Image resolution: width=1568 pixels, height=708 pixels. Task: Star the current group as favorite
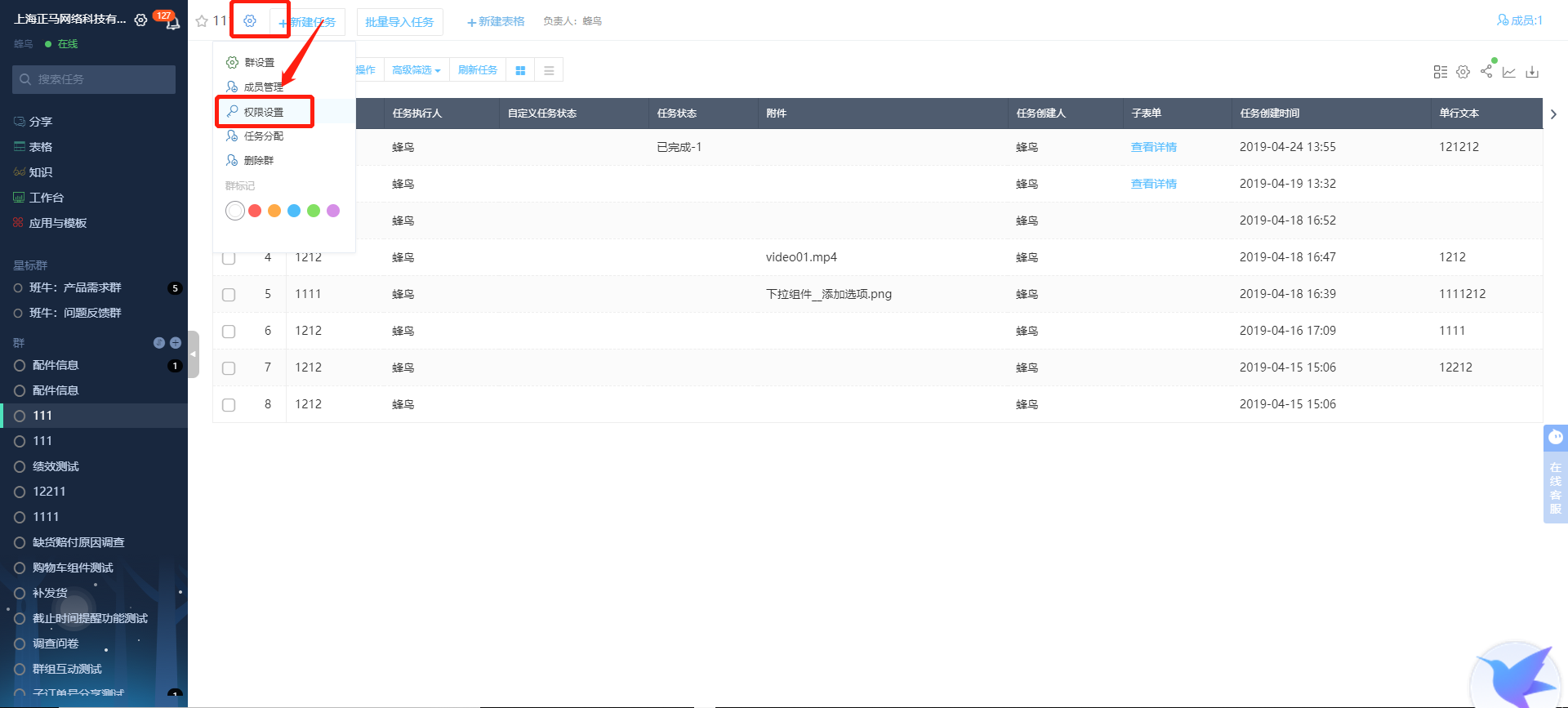[202, 21]
